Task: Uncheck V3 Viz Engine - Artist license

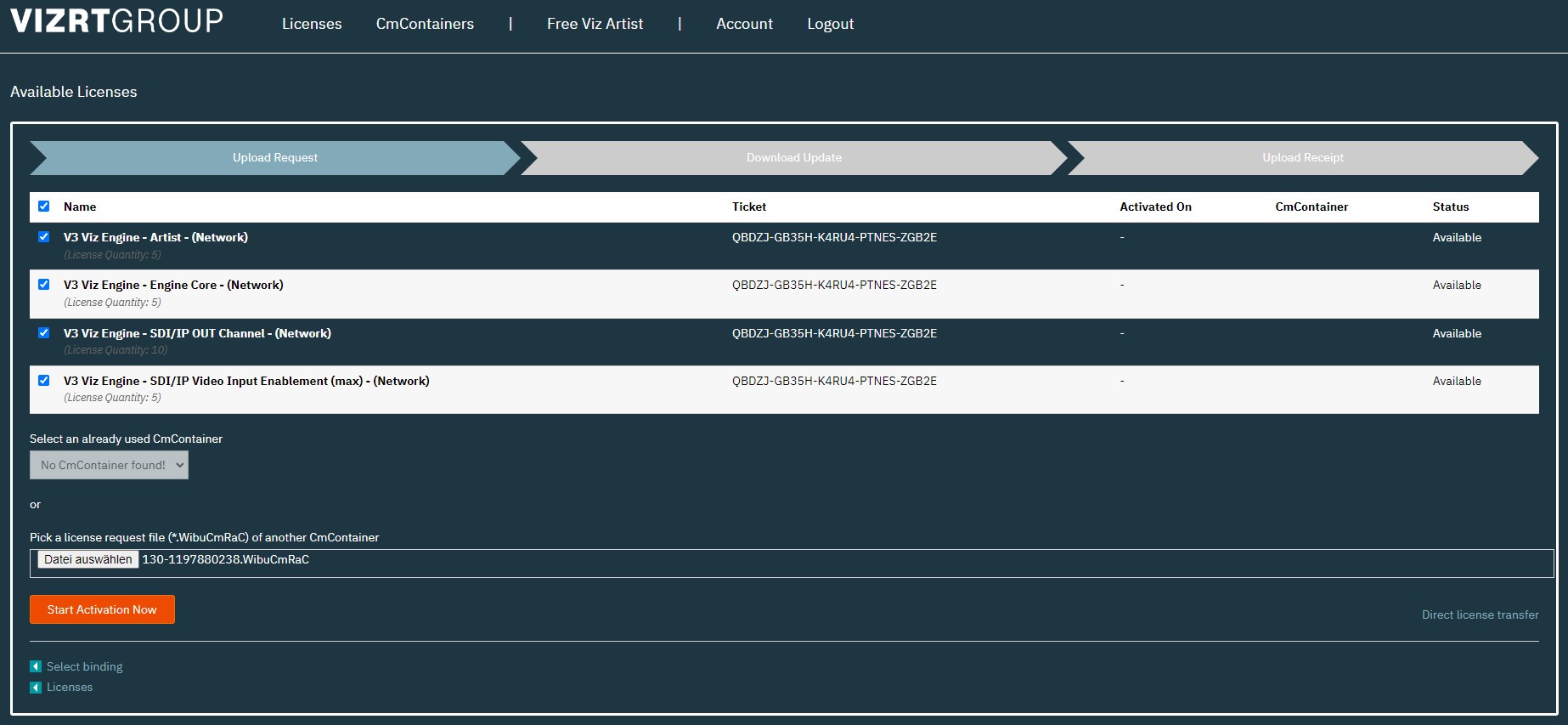Action: tap(44, 237)
